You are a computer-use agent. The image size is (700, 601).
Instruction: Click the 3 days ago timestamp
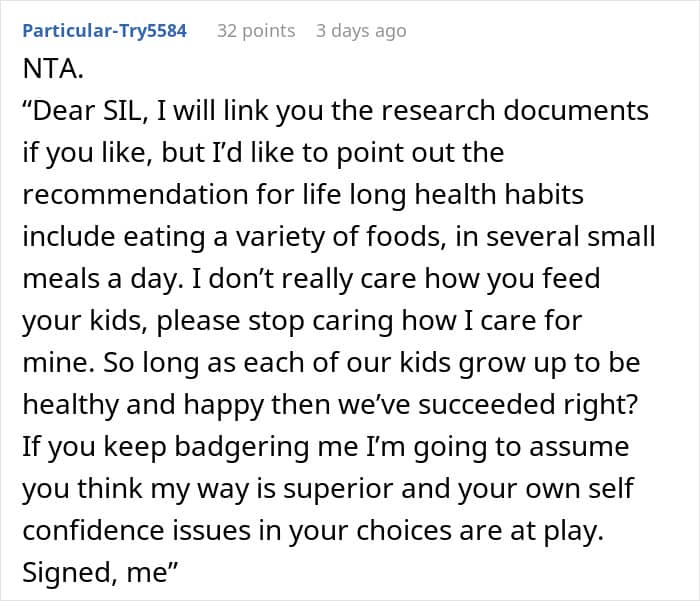(x=361, y=31)
